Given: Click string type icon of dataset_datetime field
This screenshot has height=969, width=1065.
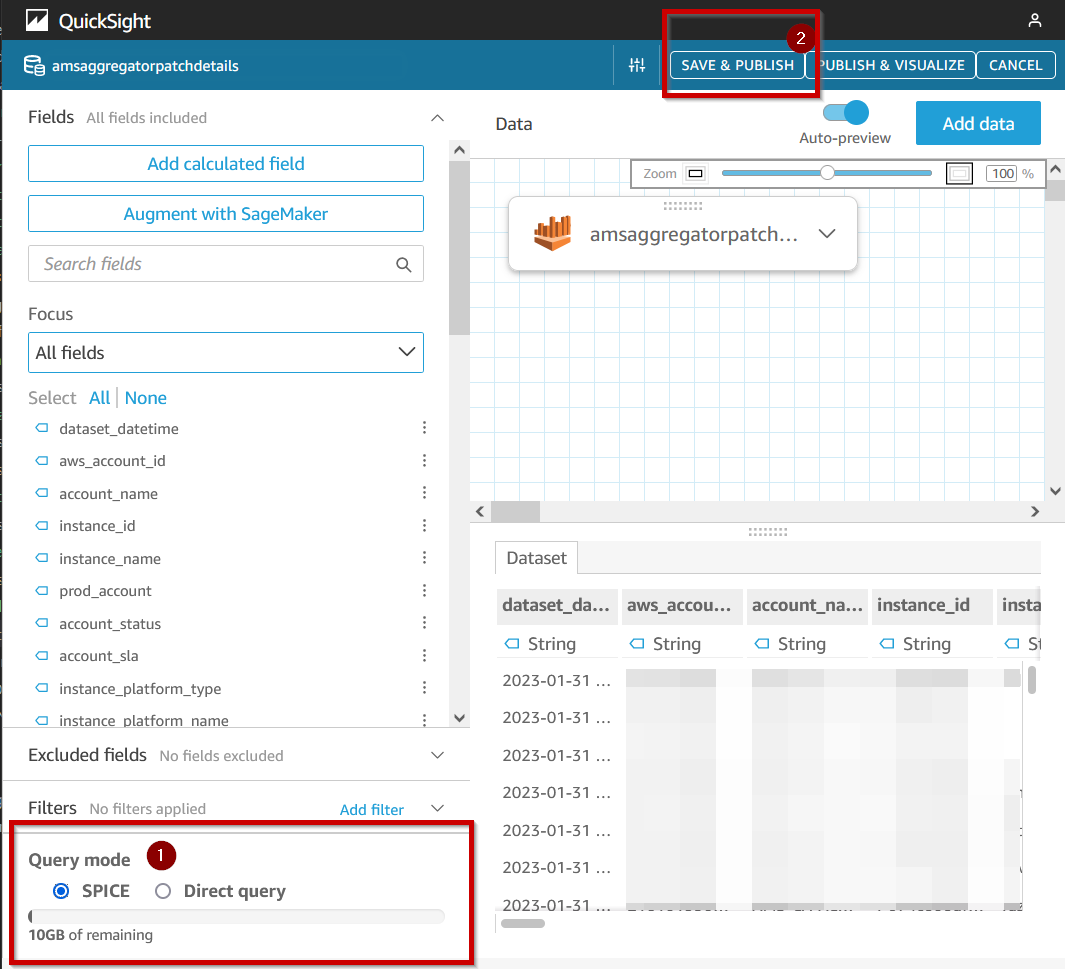Looking at the screenshot, I should [42, 428].
